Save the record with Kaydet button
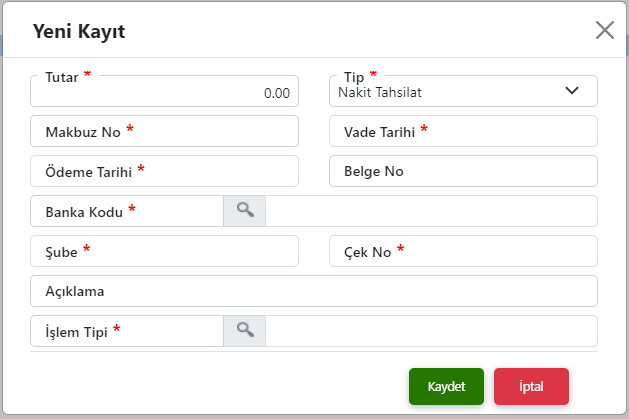Image resolution: width=629 pixels, height=419 pixels. point(446,387)
